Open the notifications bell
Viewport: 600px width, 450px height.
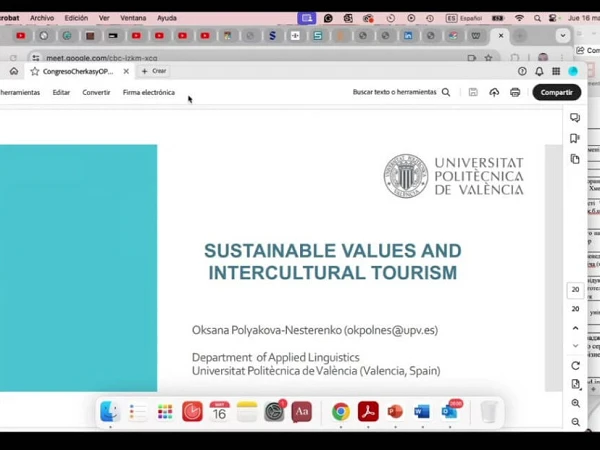pyautogui.click(x=539, y=71)
